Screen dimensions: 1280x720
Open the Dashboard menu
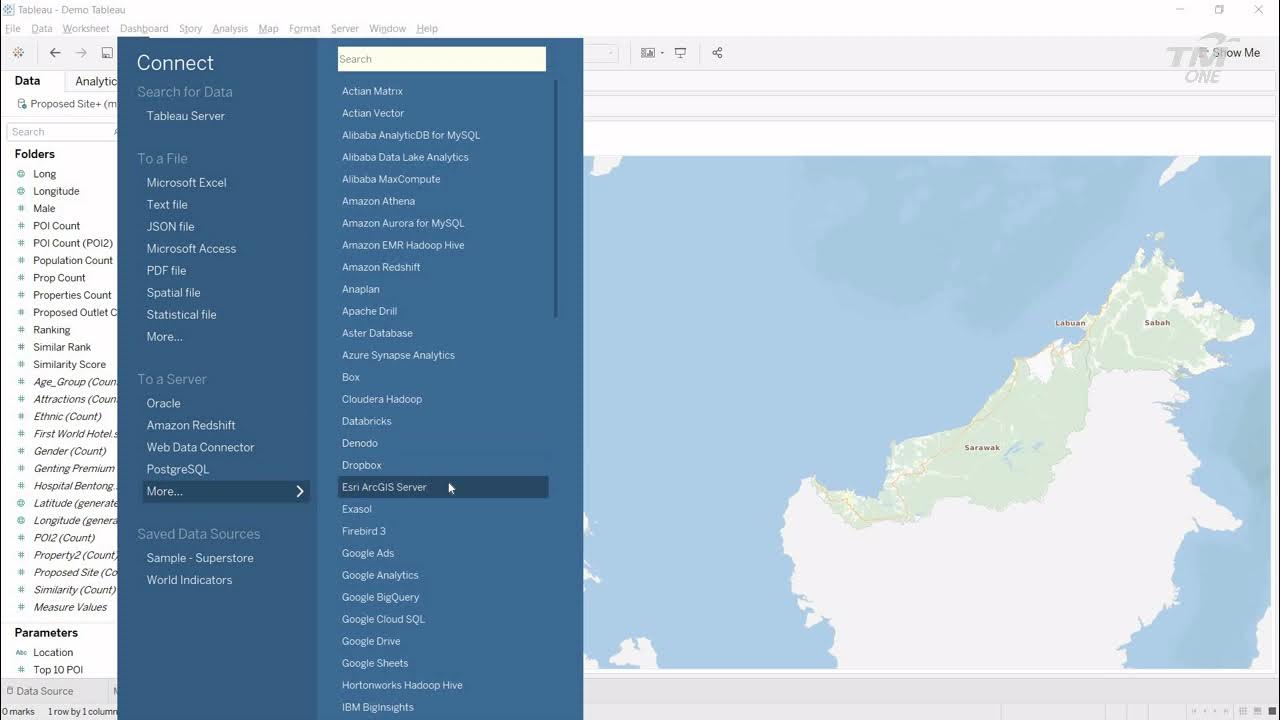pos(144,28)
